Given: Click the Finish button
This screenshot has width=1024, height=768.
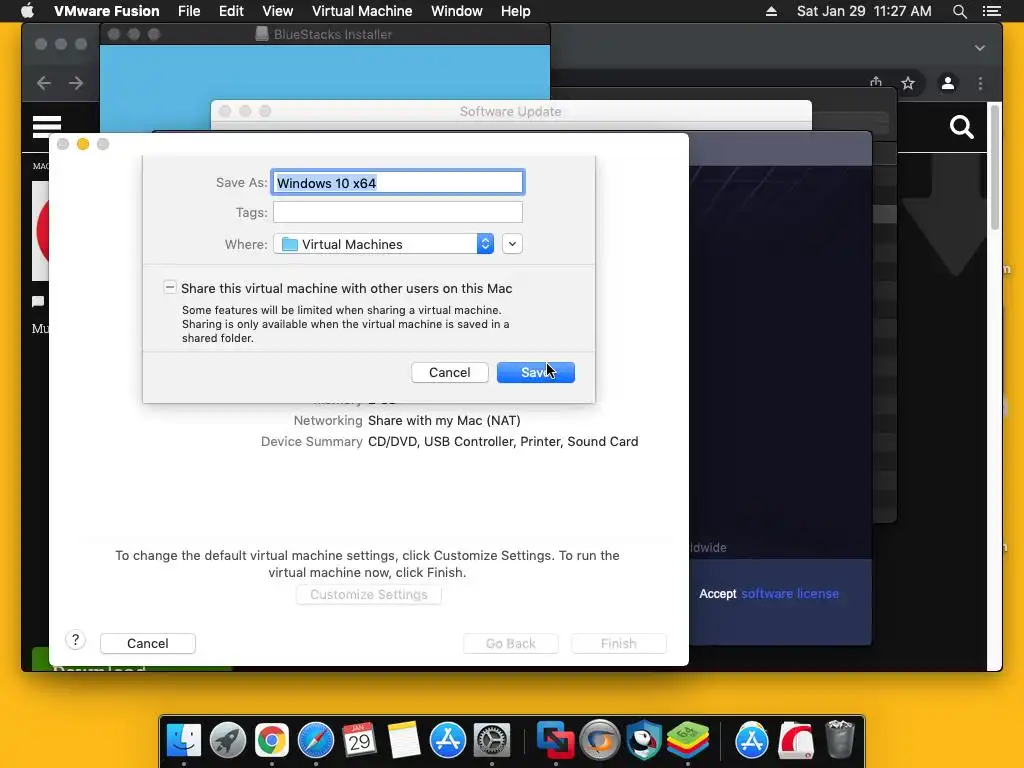Looking at the screenshot, I should [x=618, y=643].
